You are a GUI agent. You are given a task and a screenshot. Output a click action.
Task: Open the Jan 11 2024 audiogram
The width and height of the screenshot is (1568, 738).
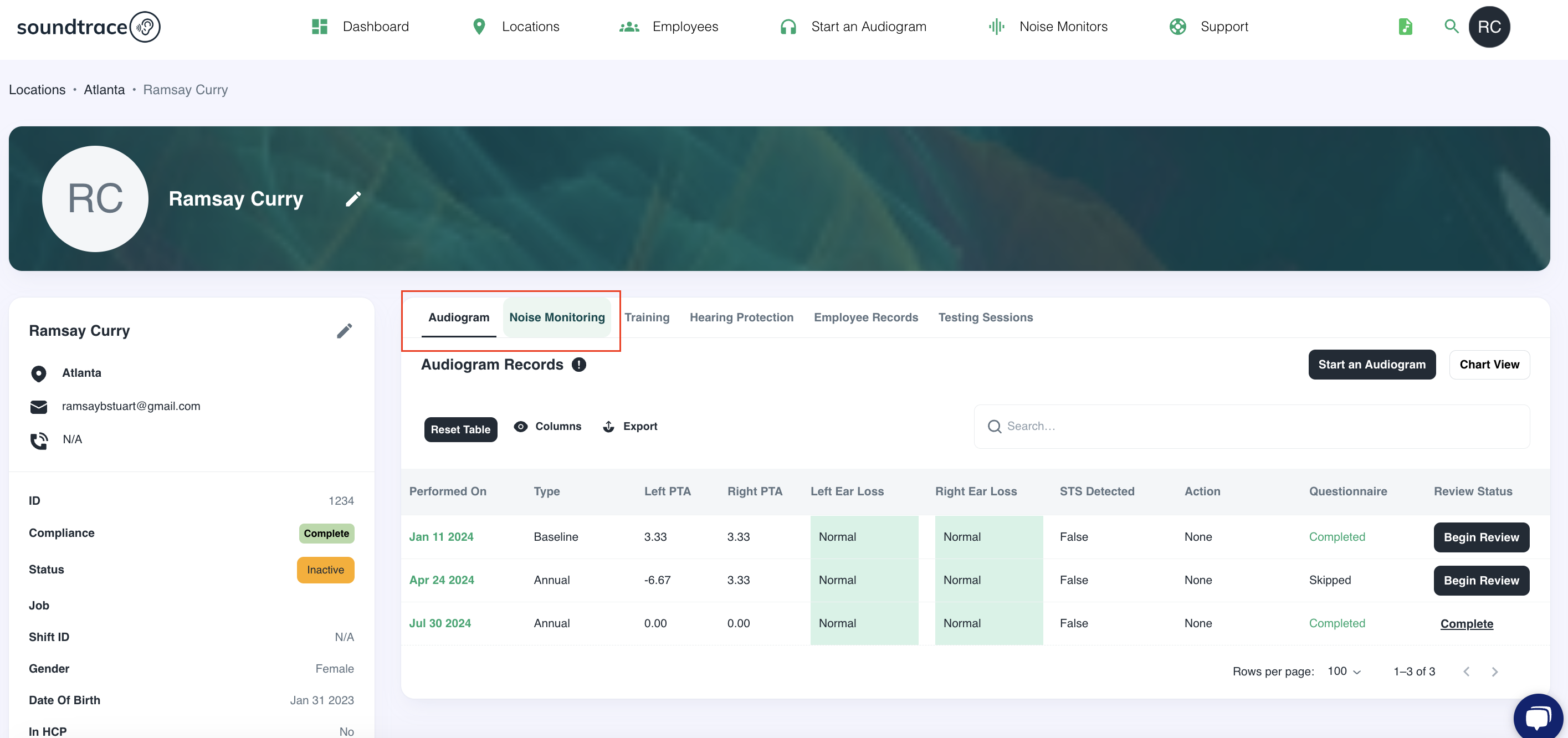(x=440, y=536)
